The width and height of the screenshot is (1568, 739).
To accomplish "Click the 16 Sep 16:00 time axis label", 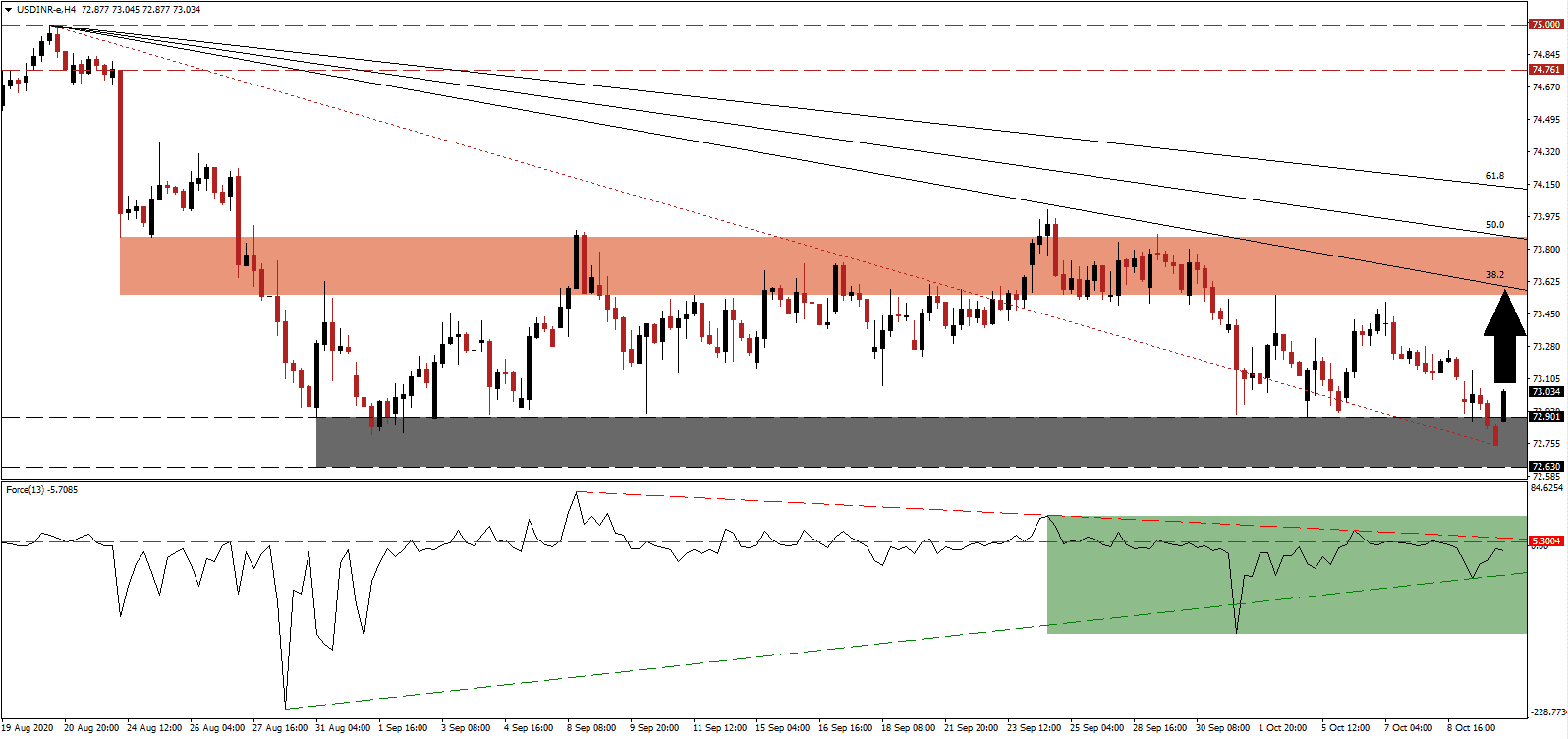I will pos(846,728).
